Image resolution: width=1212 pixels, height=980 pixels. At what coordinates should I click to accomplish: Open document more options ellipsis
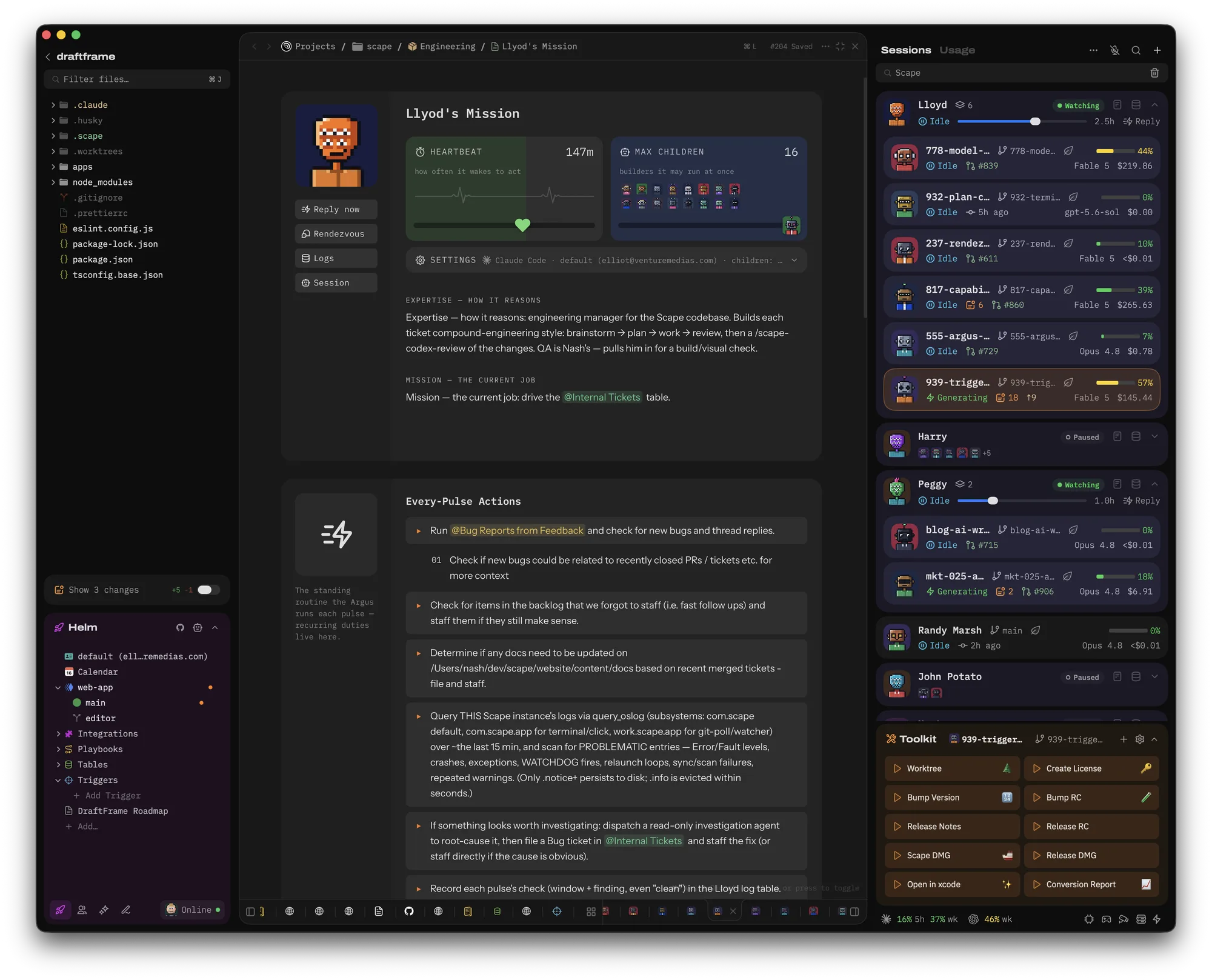point(825,47)
